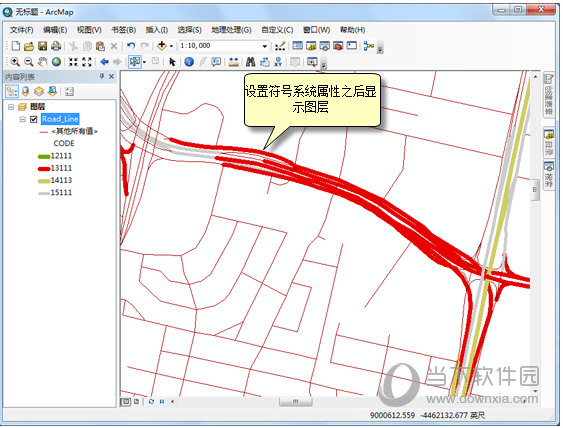Image resolution: width=563 pixels, height=428 pixels.
Task: Choose the Select Elements arrow tool
Action: pyautogui.click(x=172, y=62)
